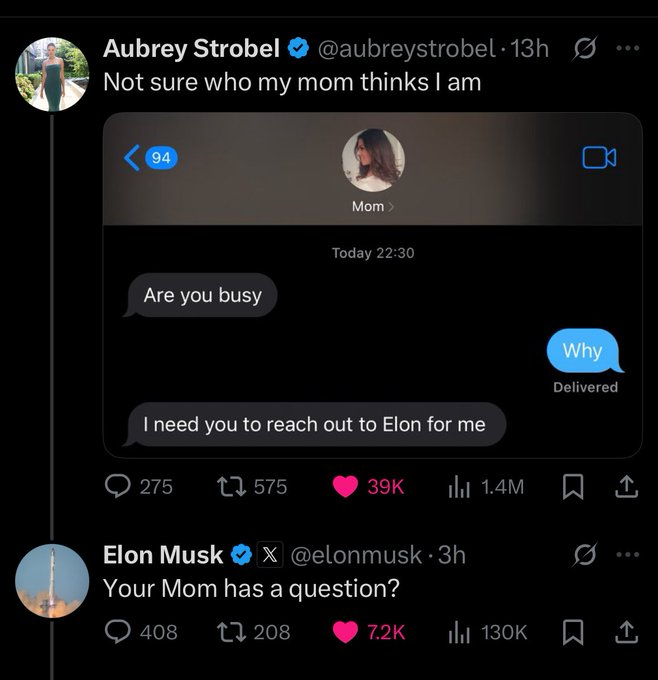Open more options on Aubrey's tweet
The image size is (658, 680).
[626, 48]
